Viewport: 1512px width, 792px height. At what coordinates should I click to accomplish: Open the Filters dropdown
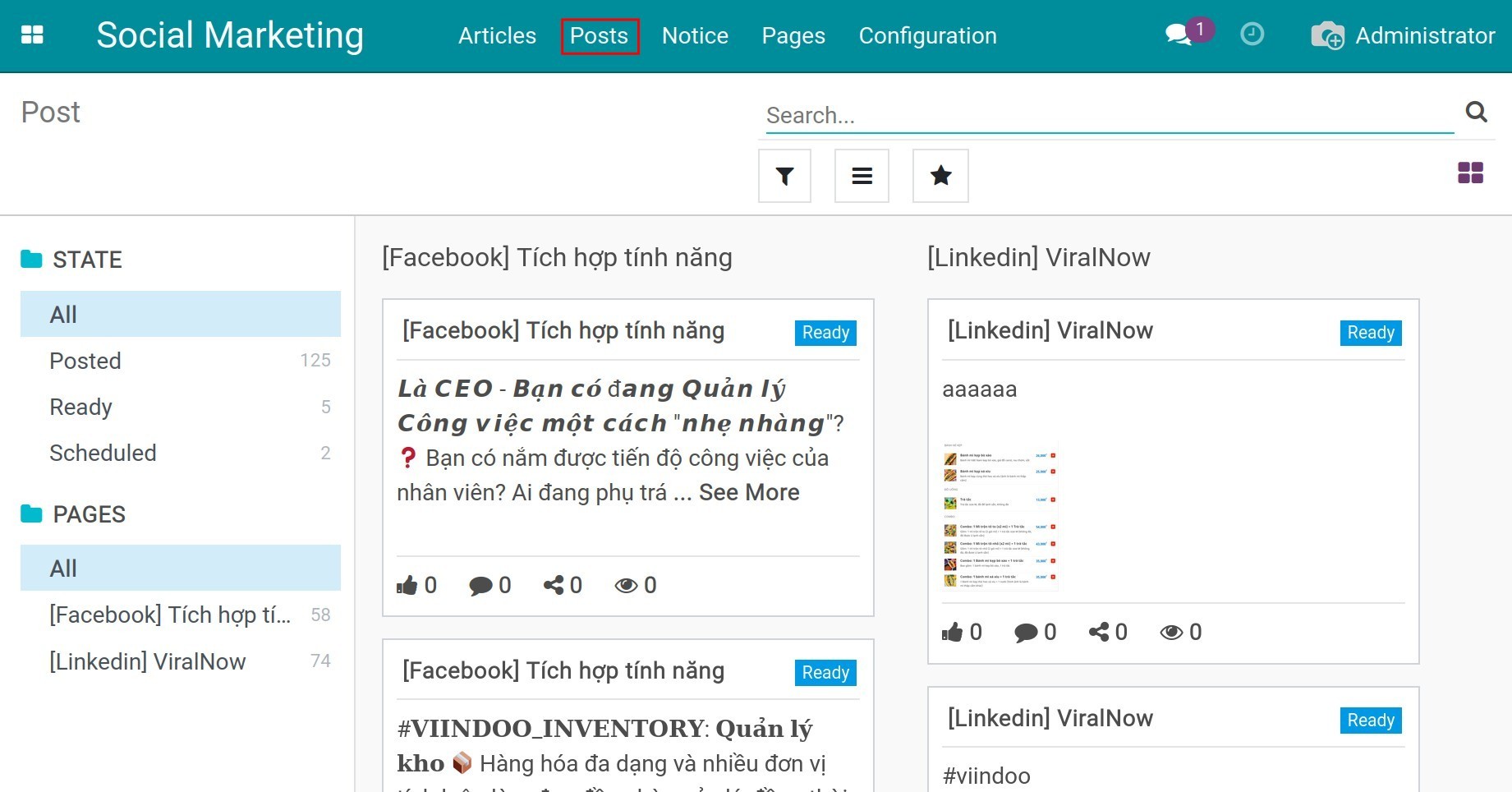[x=784, y=176]
